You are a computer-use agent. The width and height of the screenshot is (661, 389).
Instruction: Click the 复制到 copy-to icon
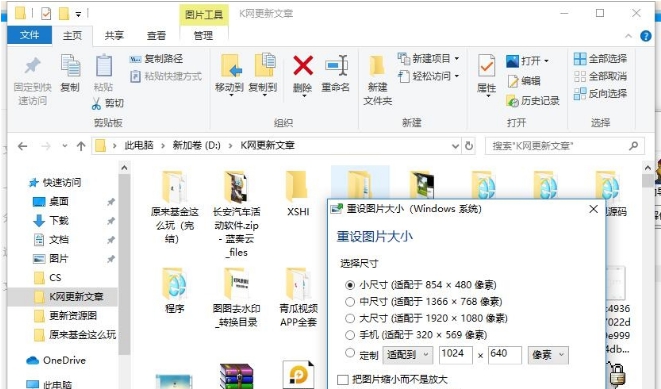click(x=264, y=66)
